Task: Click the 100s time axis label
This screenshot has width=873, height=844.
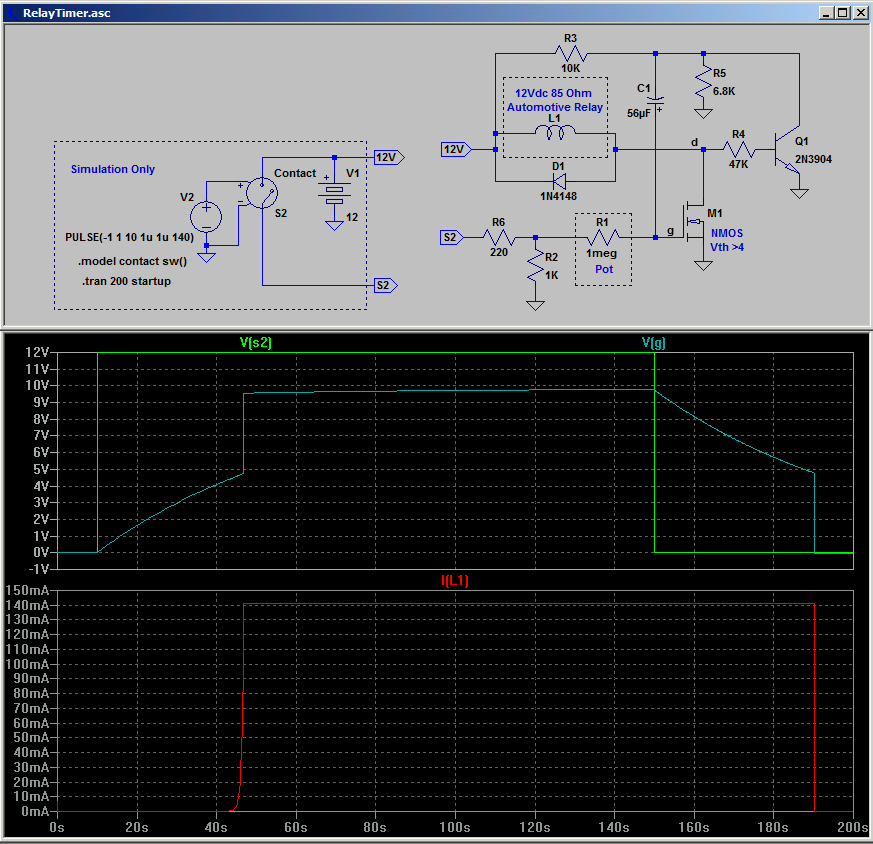Action: pos(455,827)
